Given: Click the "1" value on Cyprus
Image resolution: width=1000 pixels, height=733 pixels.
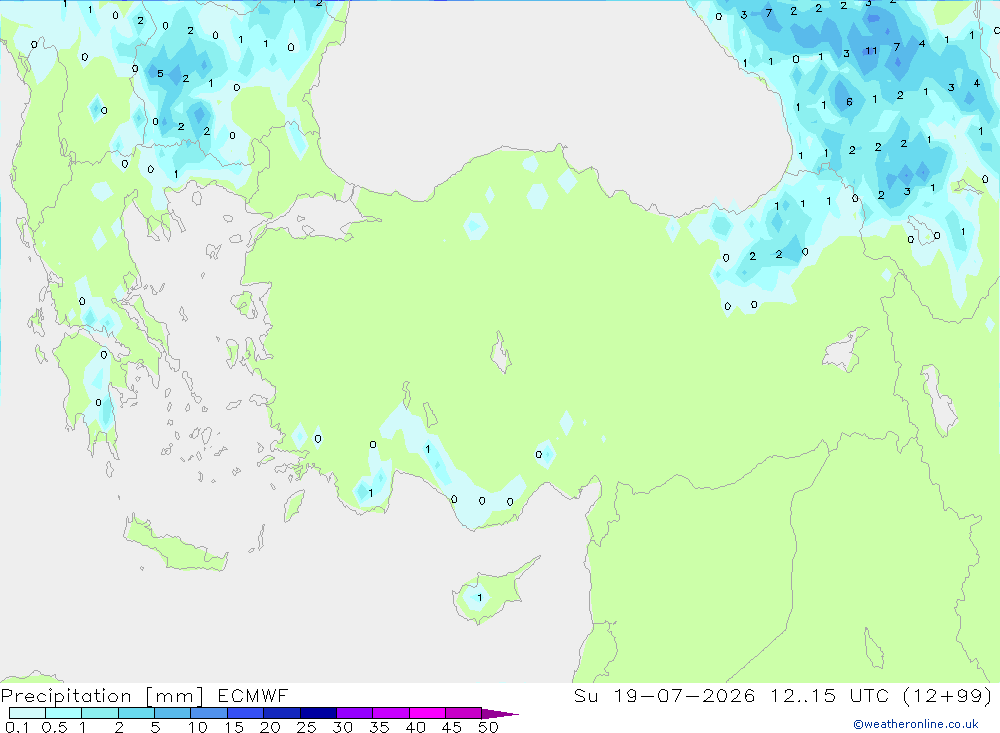Looking at the screenshot, I should (480, 598).
